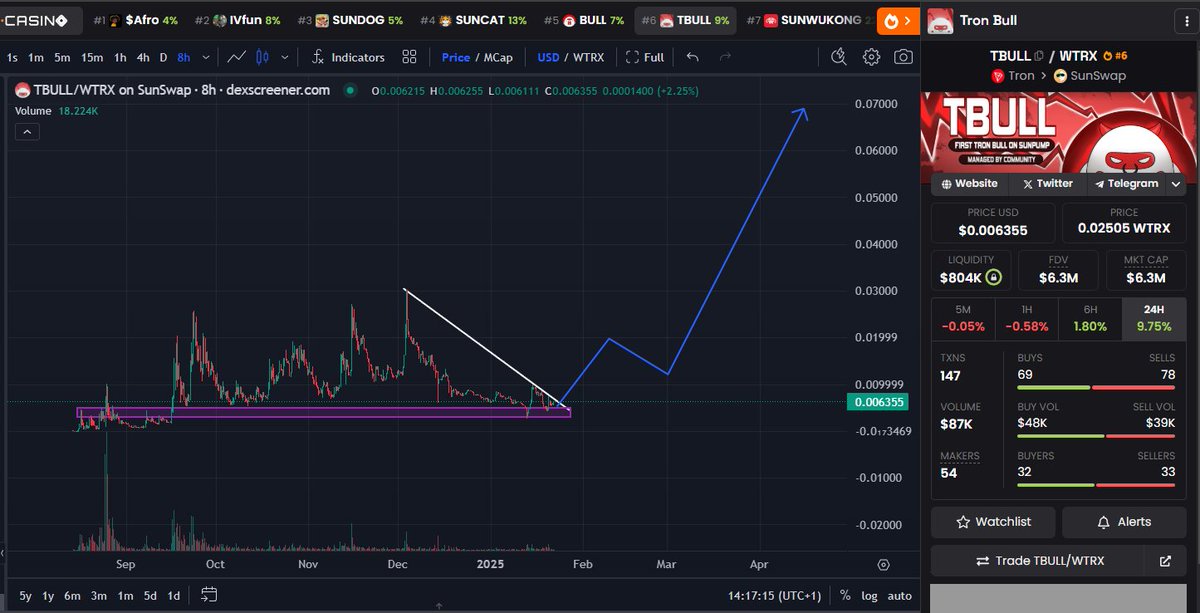The width and height of the screenshot is (1200, 613).
Task: Select the 5m interval
Action: pyautogui.click(x=62, y=57)
